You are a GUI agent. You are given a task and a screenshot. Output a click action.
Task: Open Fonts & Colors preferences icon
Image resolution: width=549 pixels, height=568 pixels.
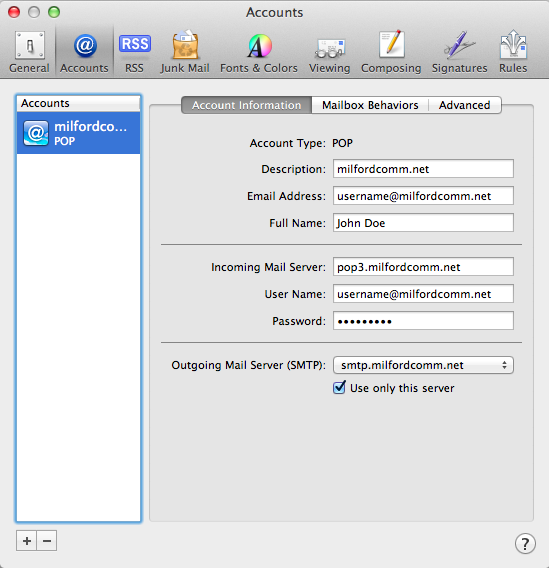(x=259, y=46)
